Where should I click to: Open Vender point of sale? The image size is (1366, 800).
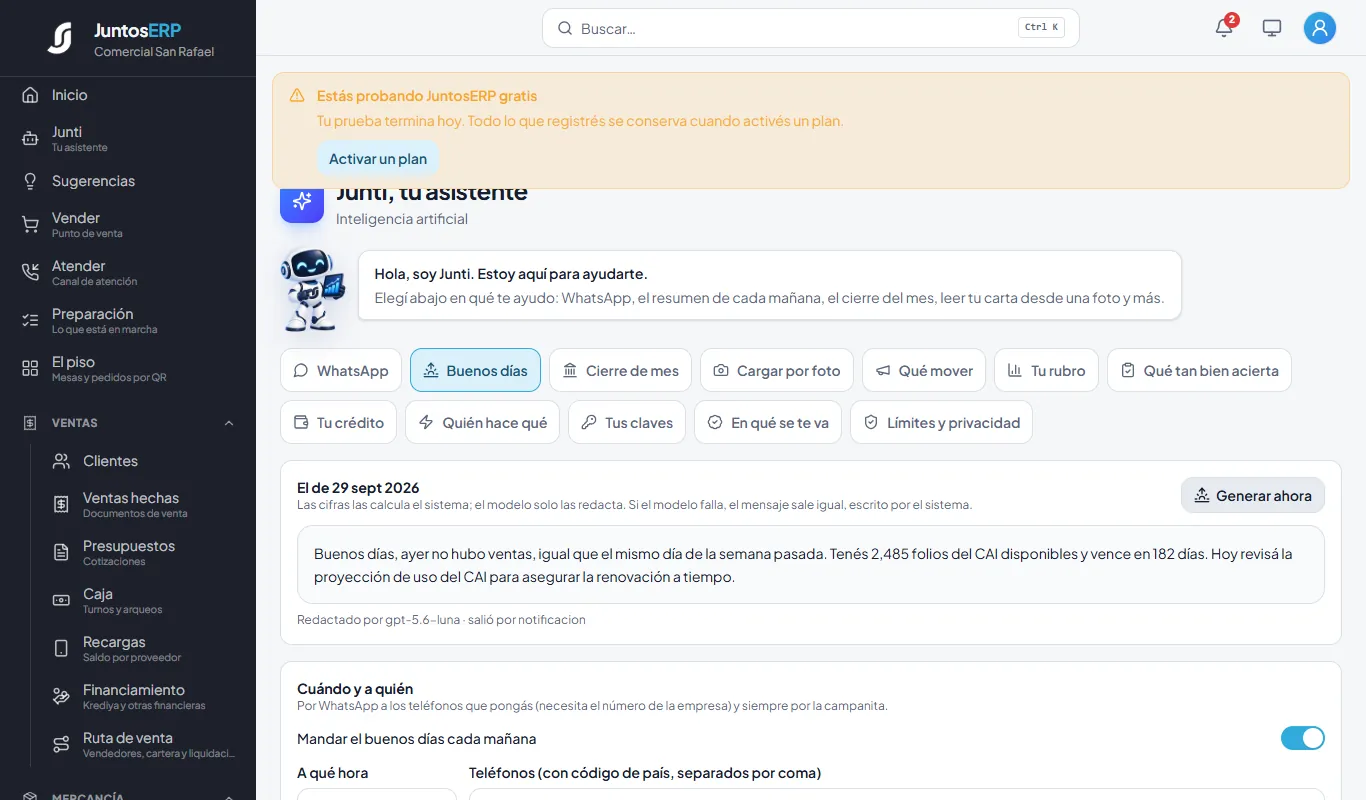[128, 224]
